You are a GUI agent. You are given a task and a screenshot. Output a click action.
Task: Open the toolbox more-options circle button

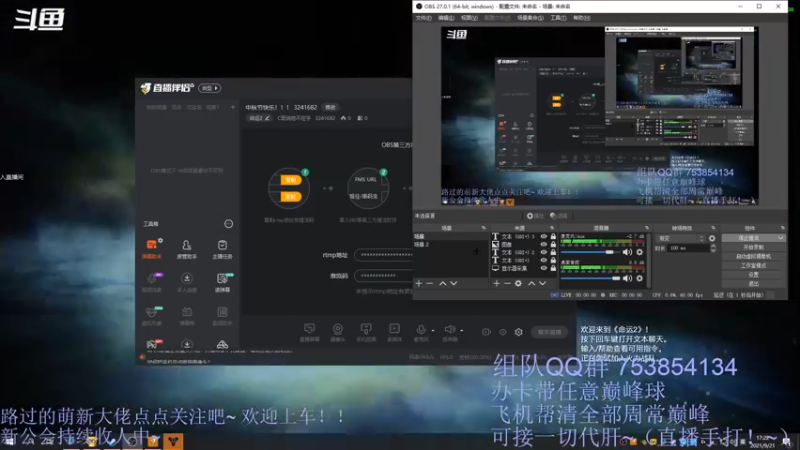pyautogui.click(x=229, y=223)
